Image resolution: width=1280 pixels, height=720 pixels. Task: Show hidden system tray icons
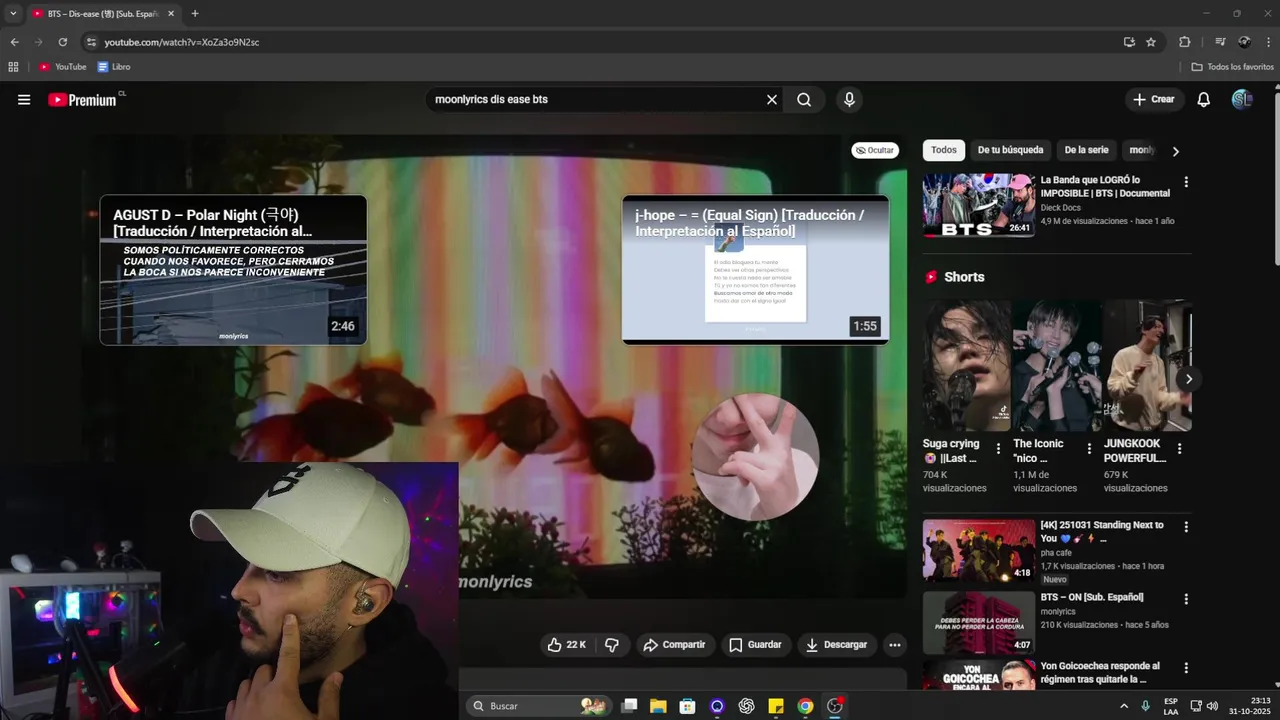(x=1123, y=706)
